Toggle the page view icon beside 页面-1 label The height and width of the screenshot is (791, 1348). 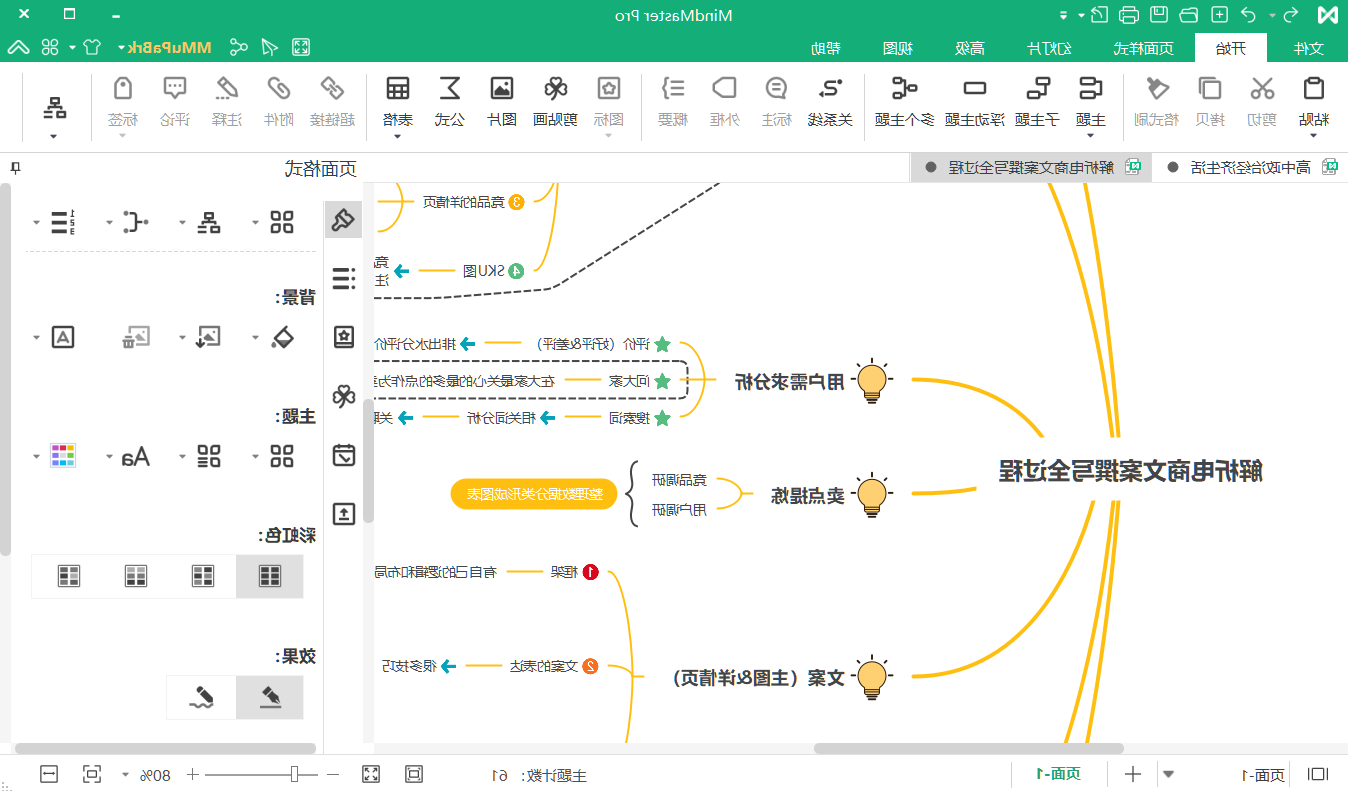click(x=1319, y=774)
